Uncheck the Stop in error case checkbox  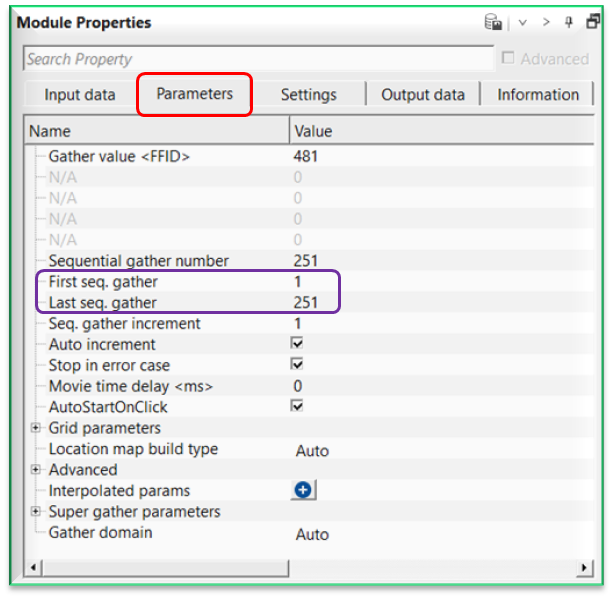point(297,365)
